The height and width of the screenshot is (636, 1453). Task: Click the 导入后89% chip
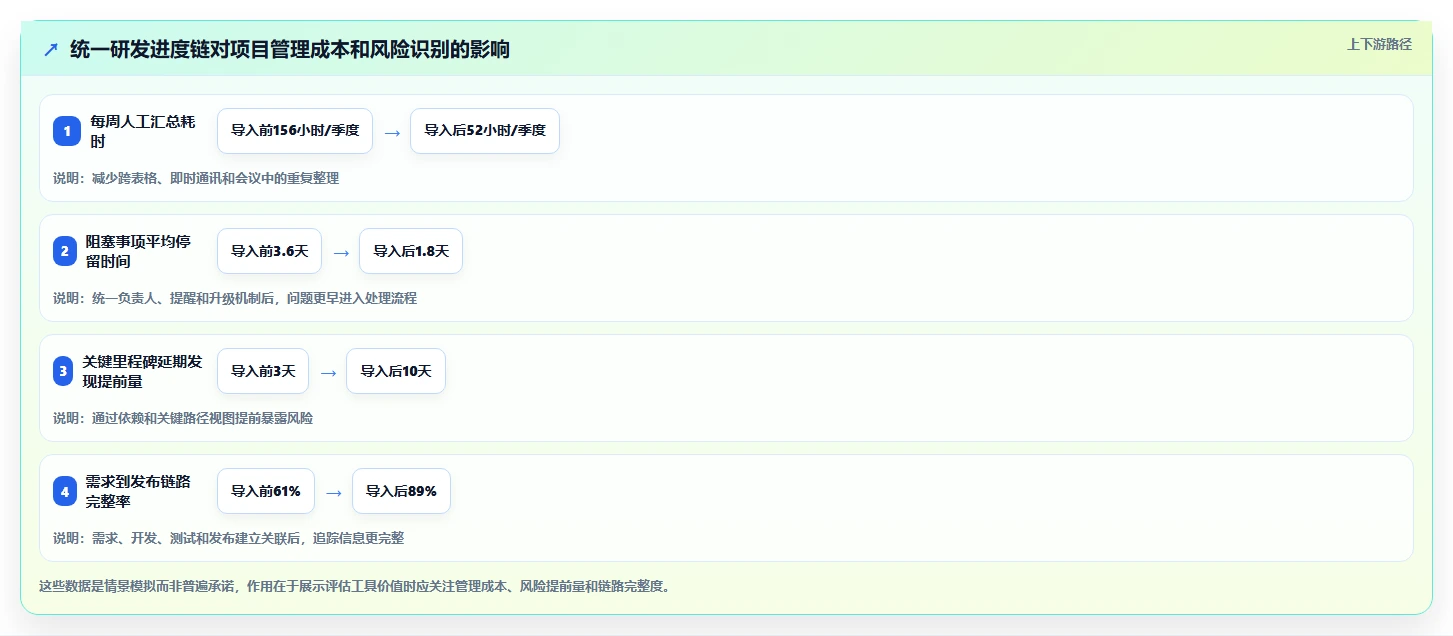(401, 491)
